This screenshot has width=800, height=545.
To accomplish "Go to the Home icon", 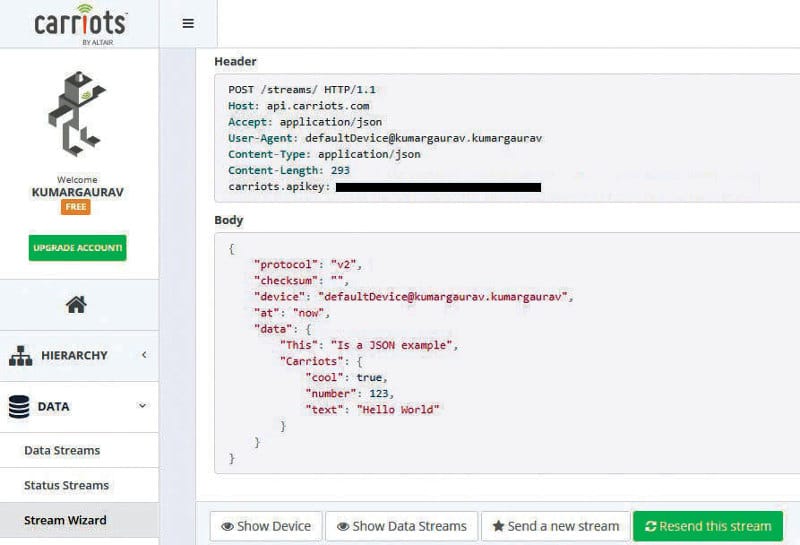I will [x=76, y=305].
